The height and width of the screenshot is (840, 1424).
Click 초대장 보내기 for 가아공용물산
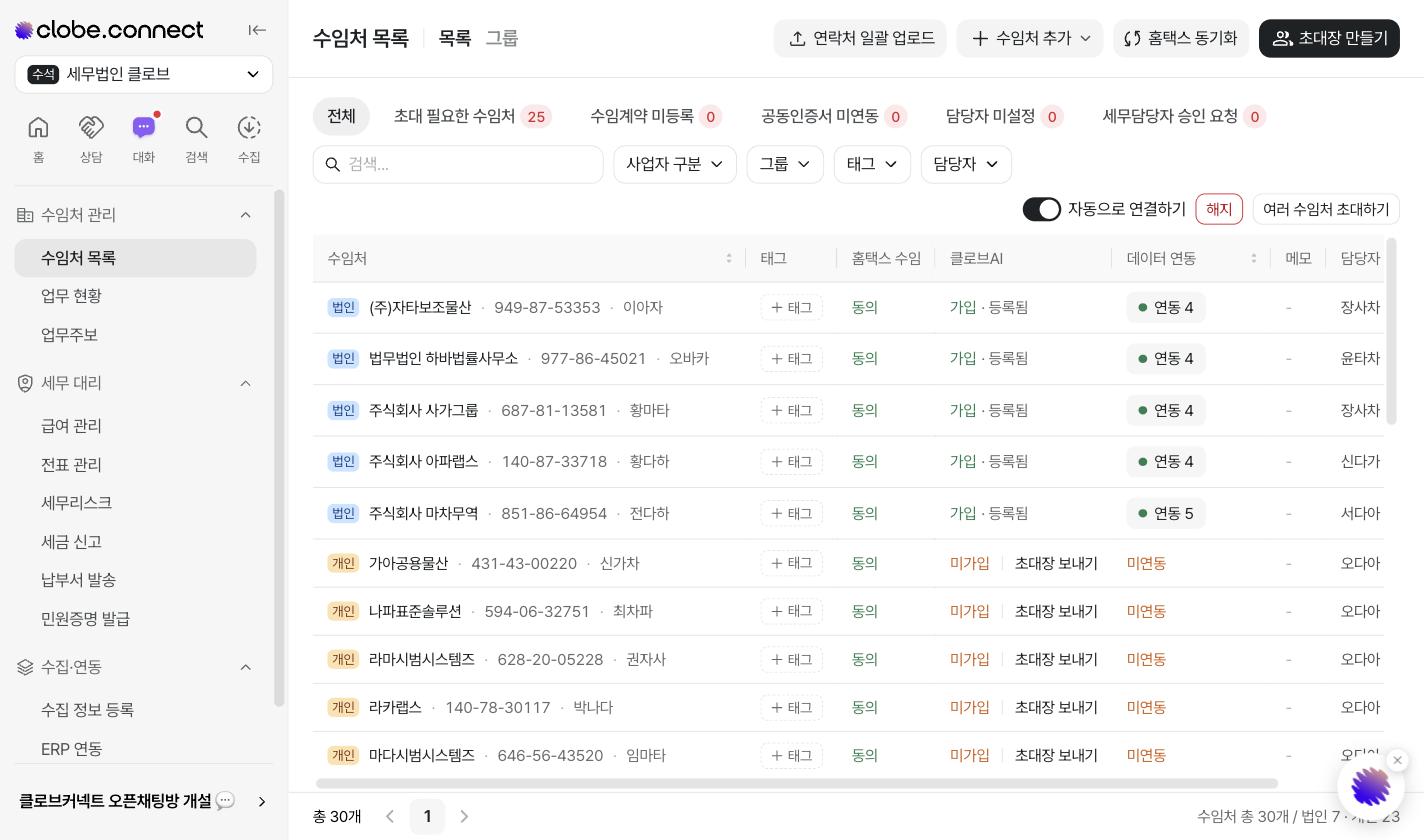coord(1056,563)
